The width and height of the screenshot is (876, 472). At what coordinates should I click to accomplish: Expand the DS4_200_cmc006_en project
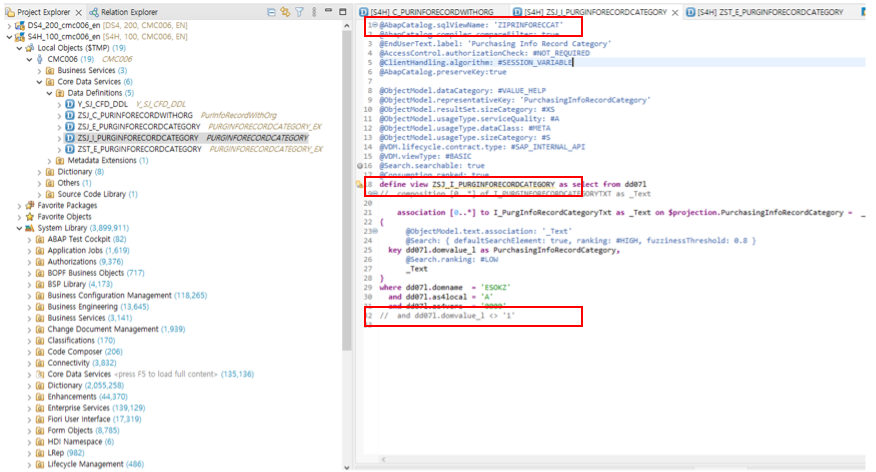9,26
